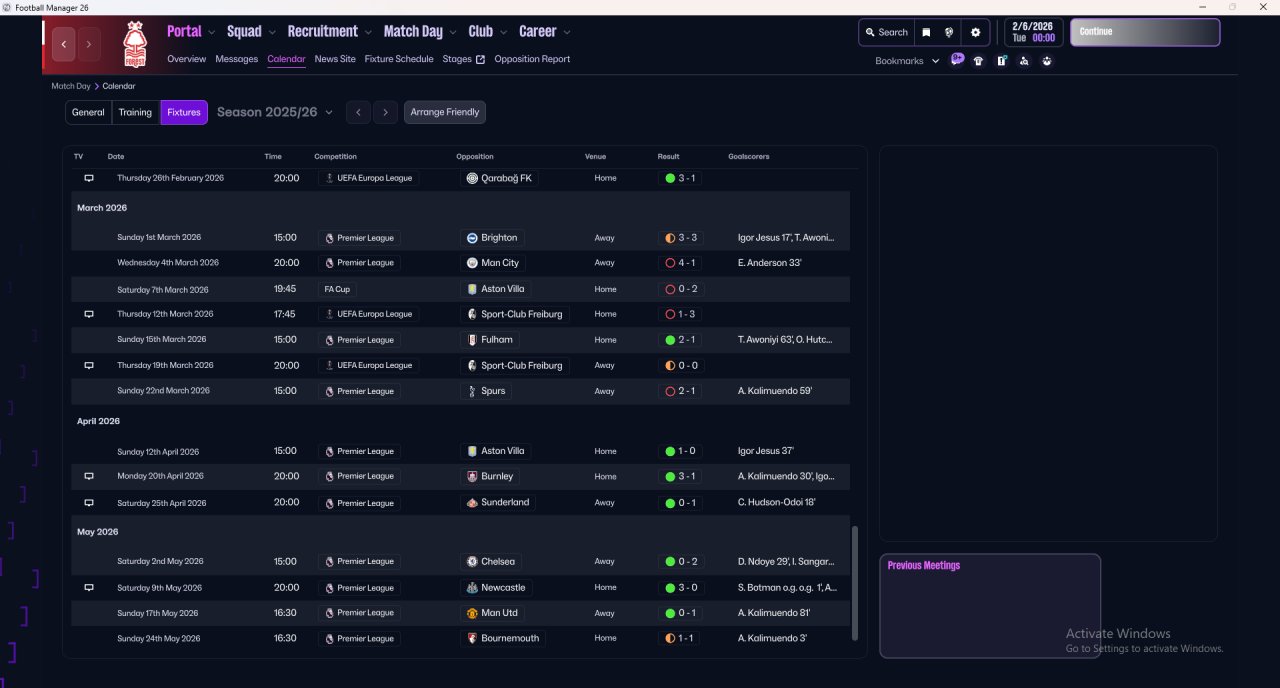1280x688 pixels.
Task: Go to previous season arrow
Action: (359, 112)
